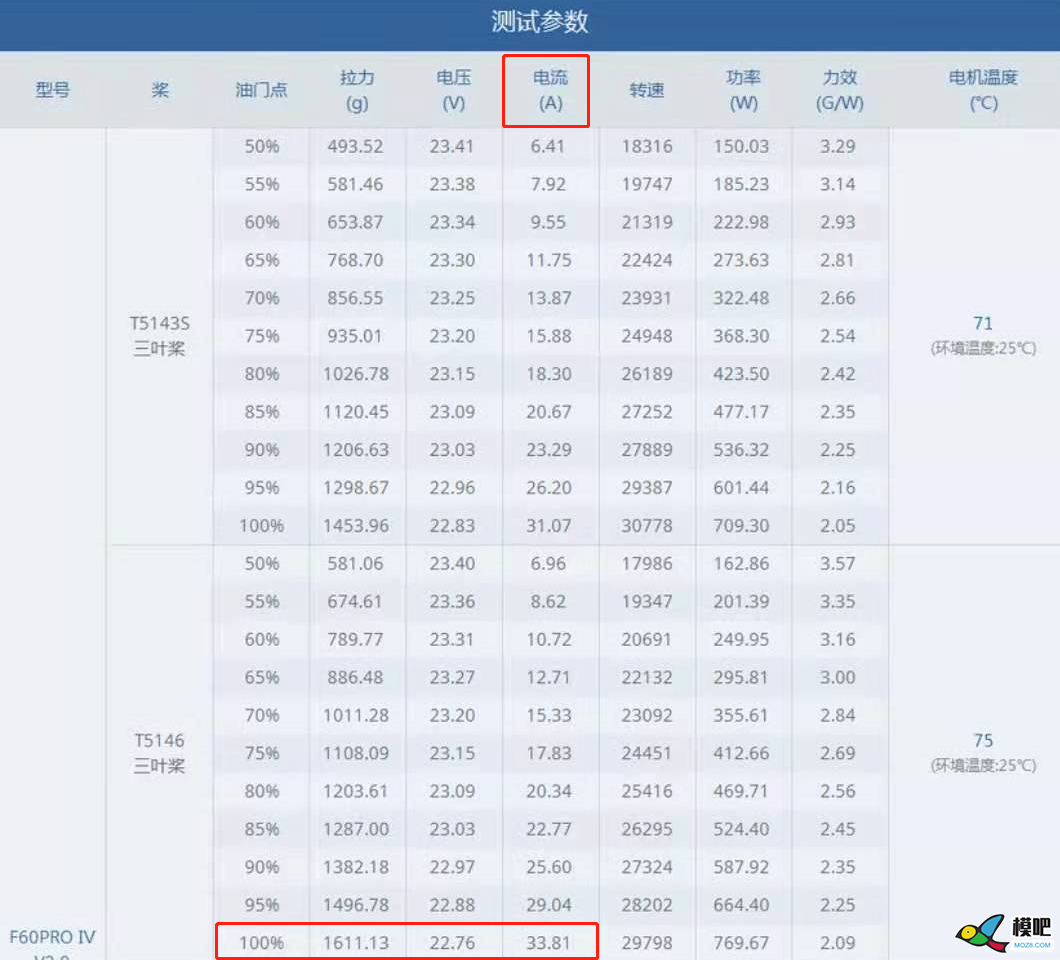
Task: Click the 测试参数 table title
Action: [x=539, y=22]
